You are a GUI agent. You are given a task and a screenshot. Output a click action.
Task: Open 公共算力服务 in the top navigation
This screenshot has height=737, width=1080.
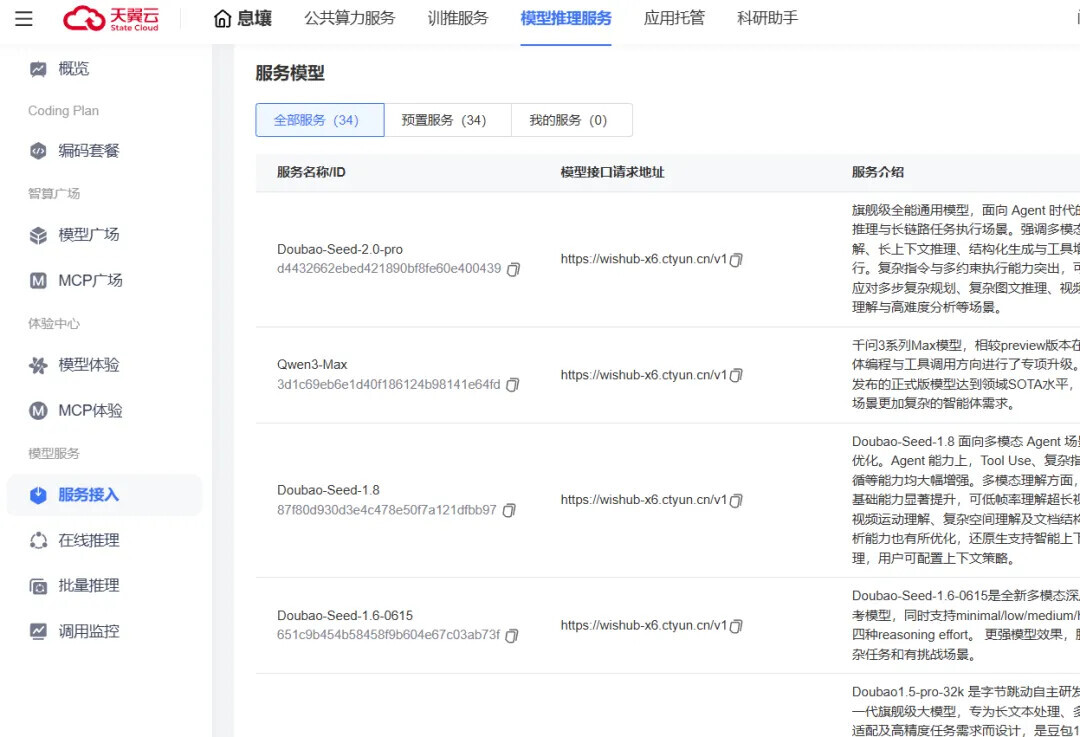coord(350,18)
